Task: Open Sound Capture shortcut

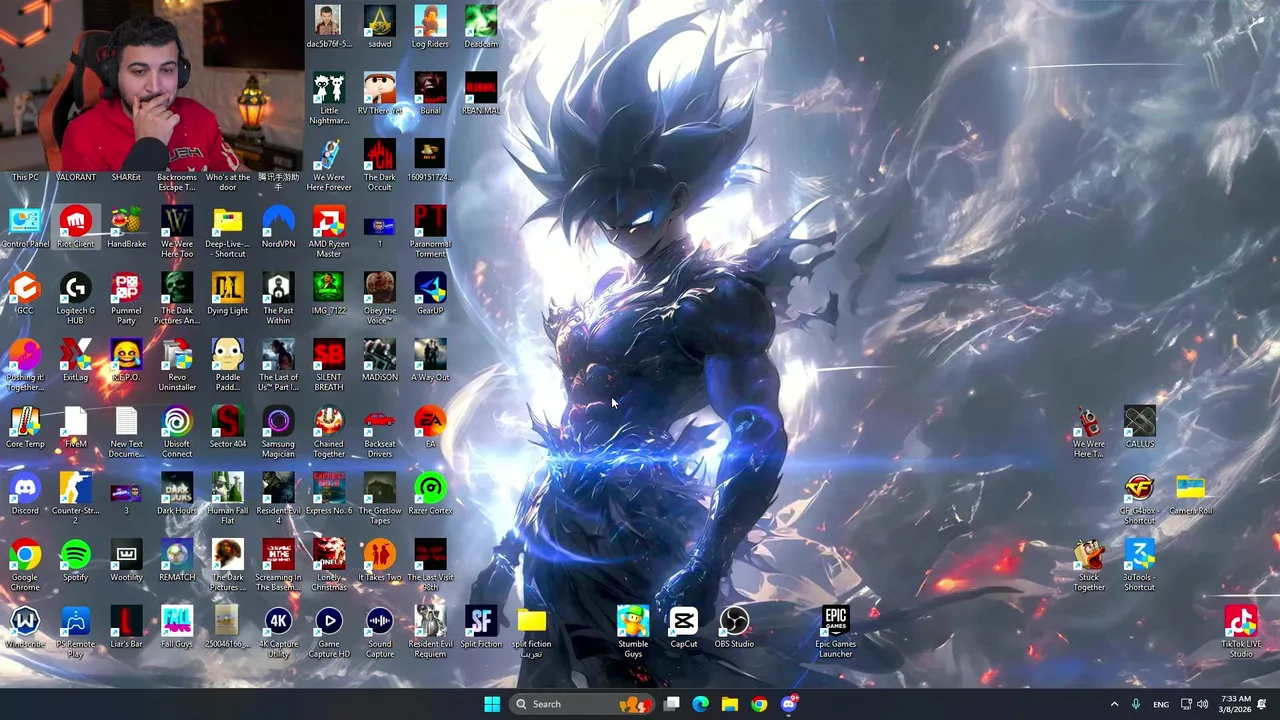Action: pyautogui.click(x=380, y=633)
